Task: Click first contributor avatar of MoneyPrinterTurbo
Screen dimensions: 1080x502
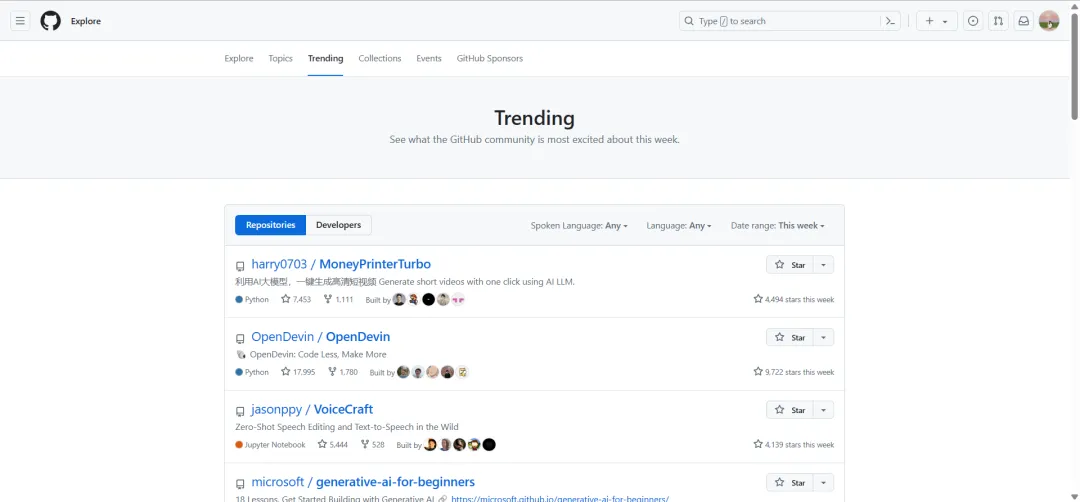Action: (399, 300)
